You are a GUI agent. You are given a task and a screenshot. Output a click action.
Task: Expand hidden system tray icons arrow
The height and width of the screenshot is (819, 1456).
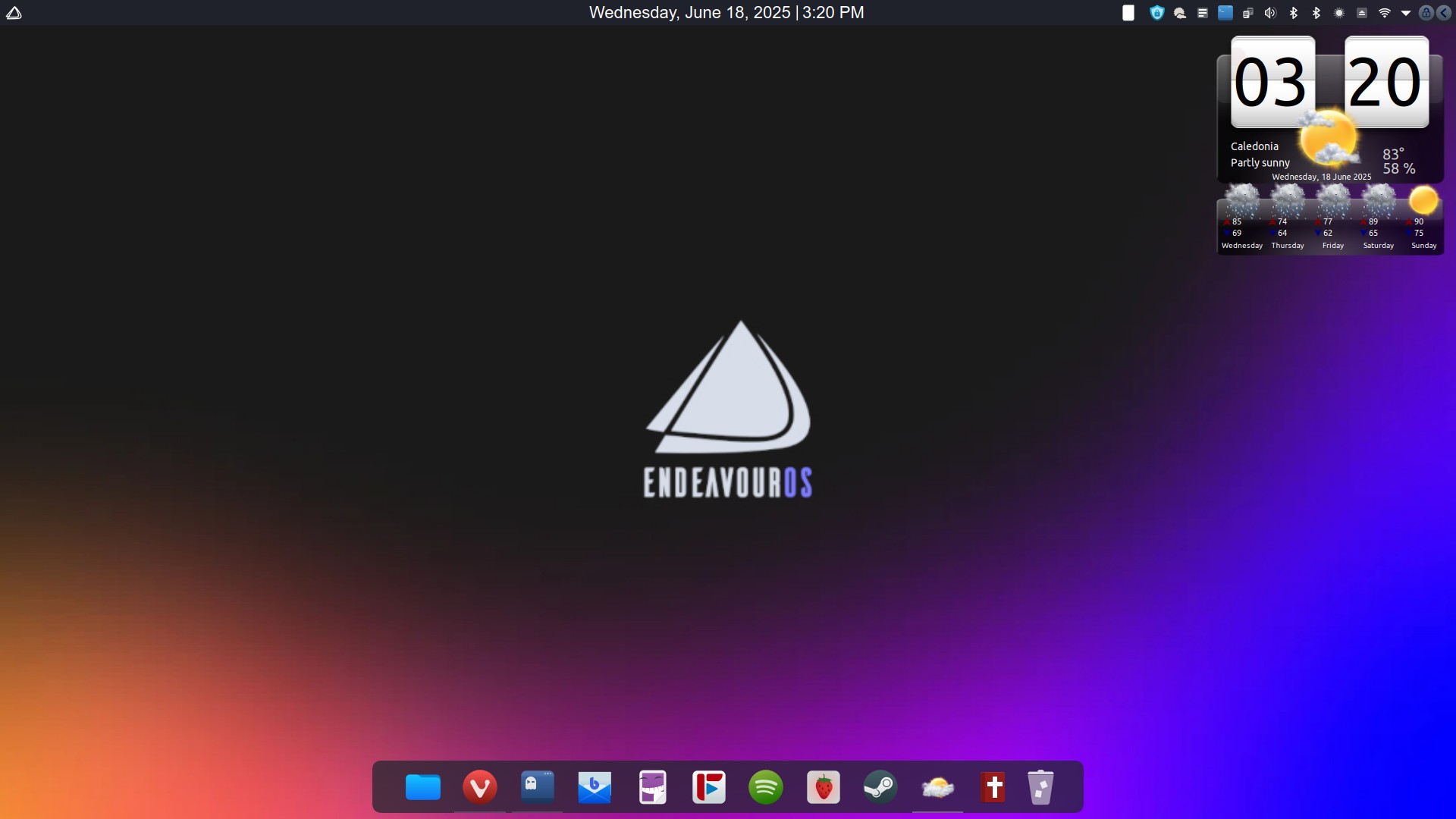pyautogui.click(x=1405, y=13)
